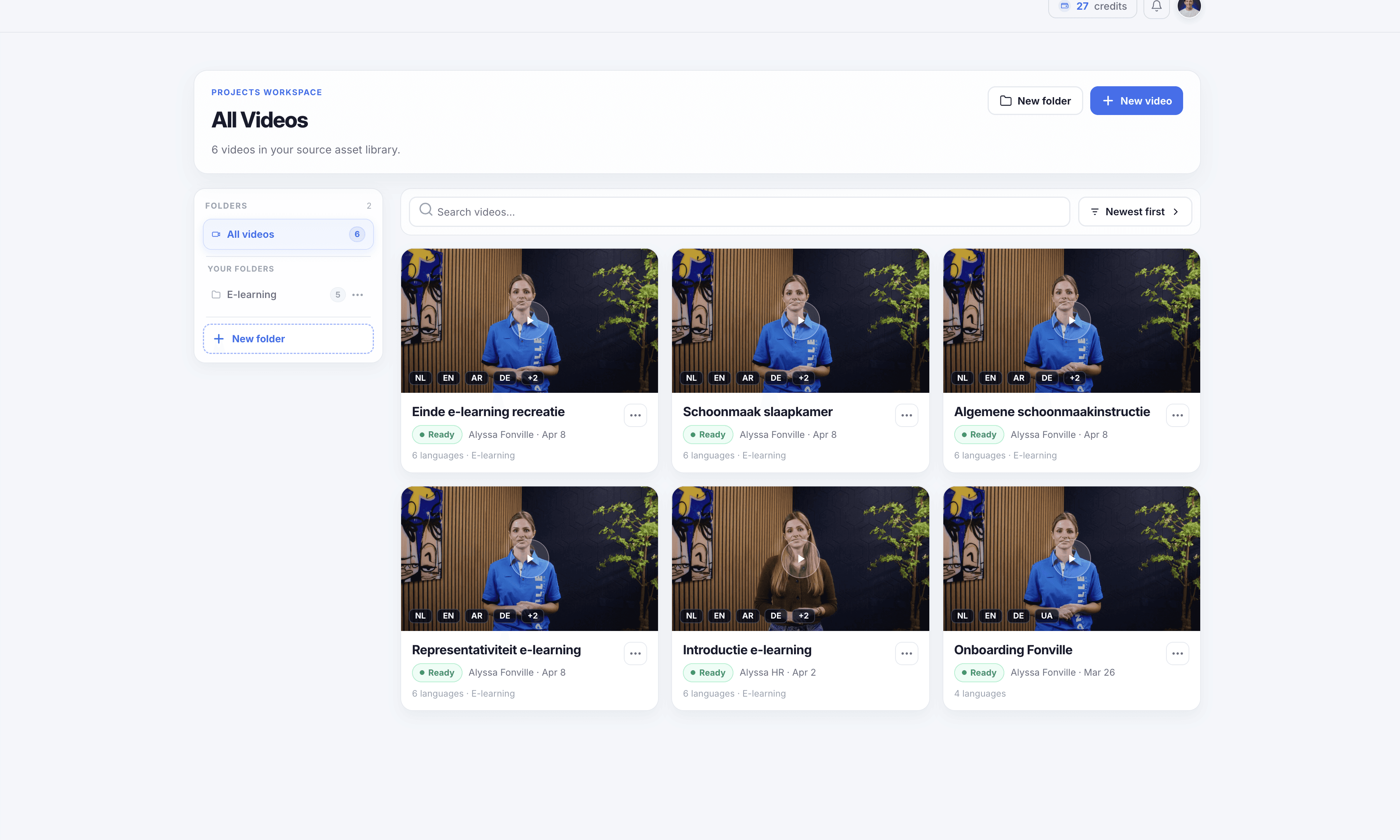
Task: Click the 27 credits badge
Action: point(1093,6)
